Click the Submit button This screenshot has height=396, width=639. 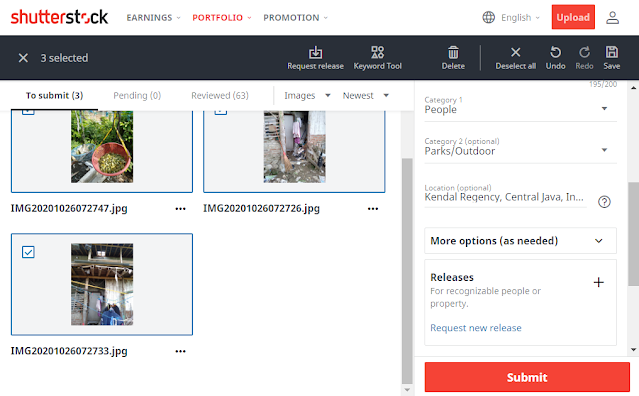point(527,377)
